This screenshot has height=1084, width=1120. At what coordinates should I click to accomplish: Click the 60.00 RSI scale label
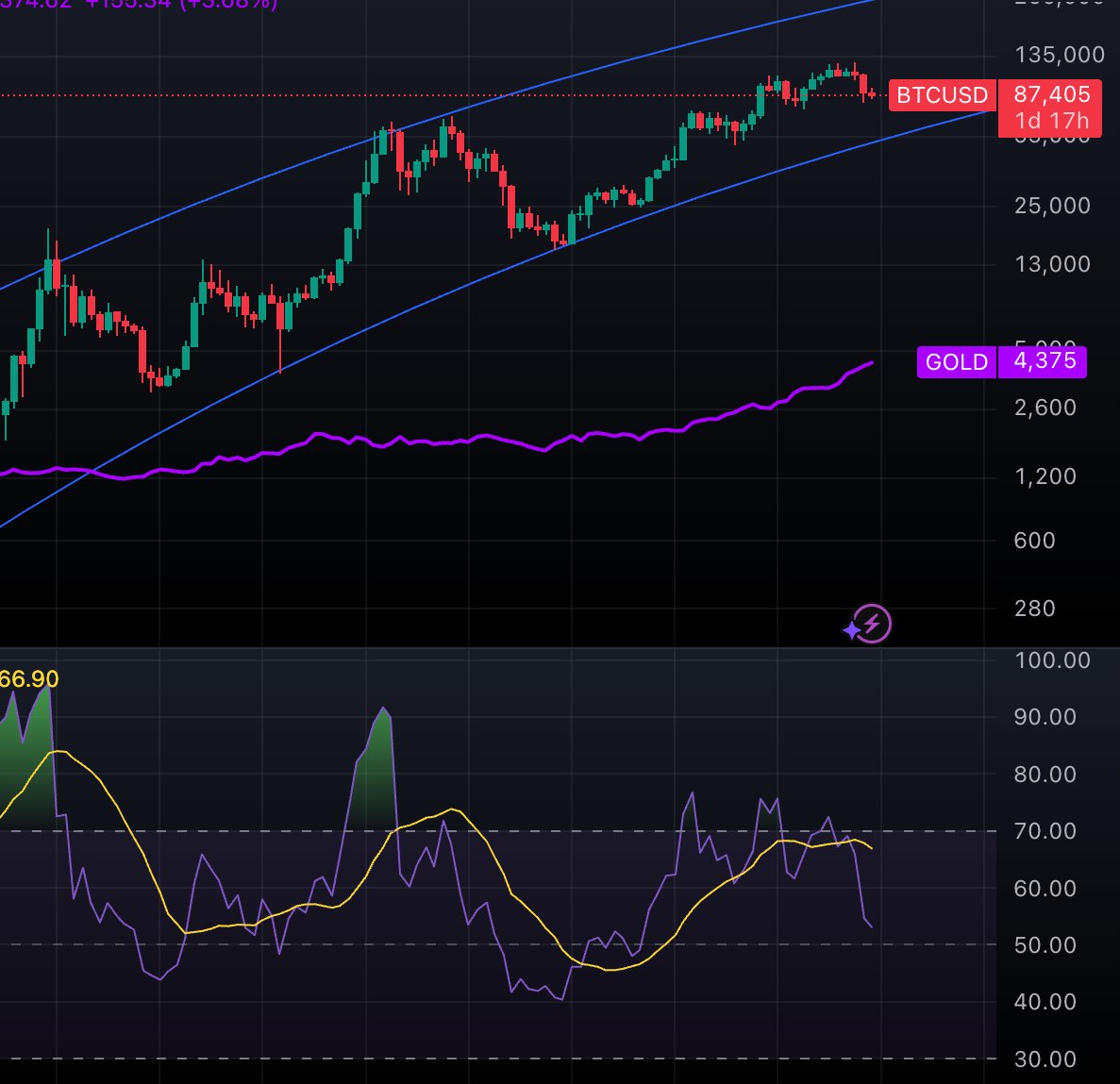click(x=1045, y=889)
